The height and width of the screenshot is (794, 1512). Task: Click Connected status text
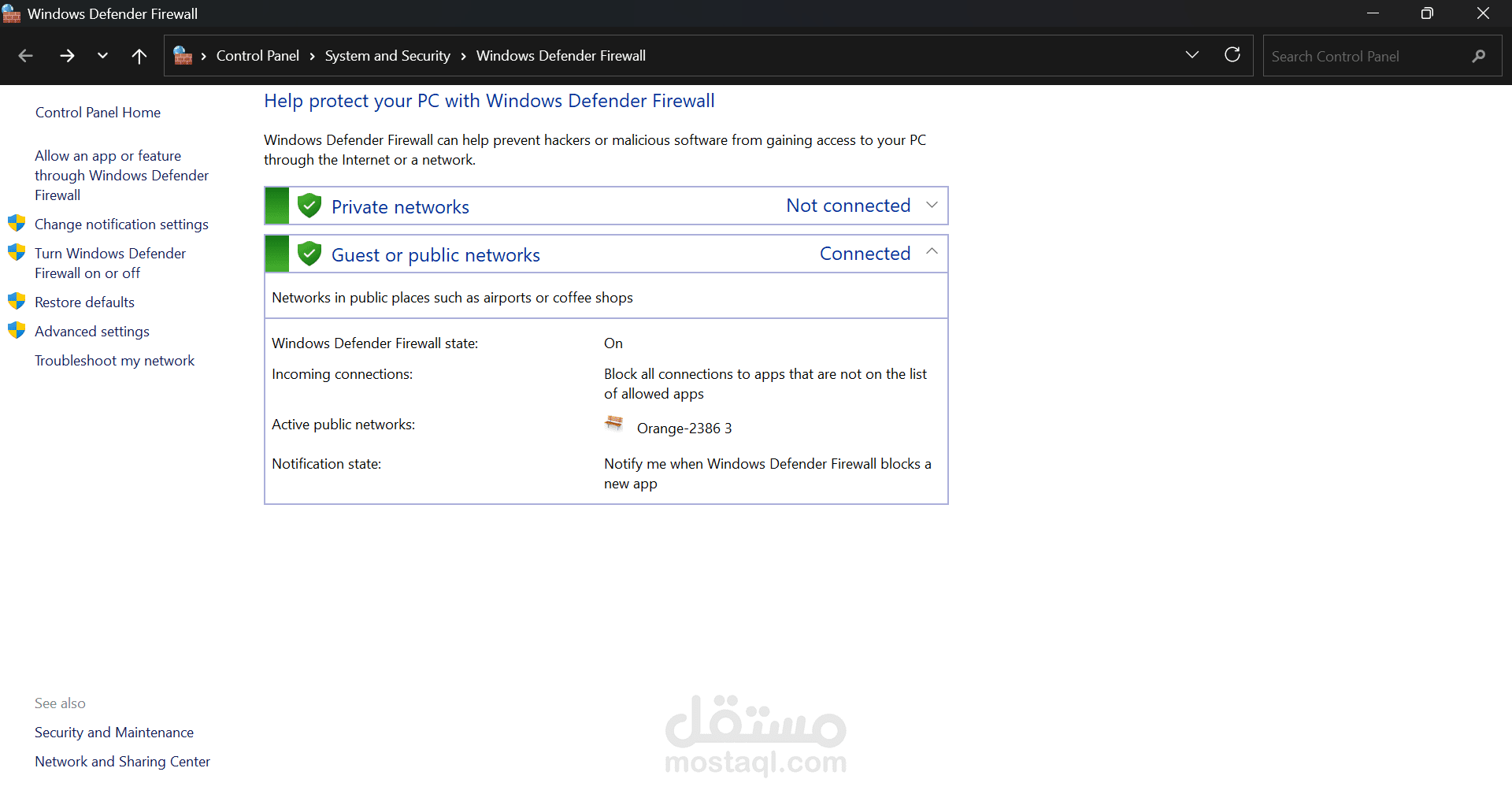(865, 254)
